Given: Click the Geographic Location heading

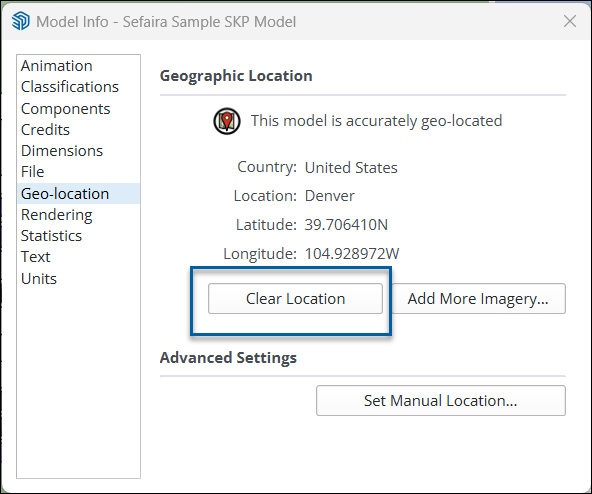Looking at the screenshot, I should [236, 76].
